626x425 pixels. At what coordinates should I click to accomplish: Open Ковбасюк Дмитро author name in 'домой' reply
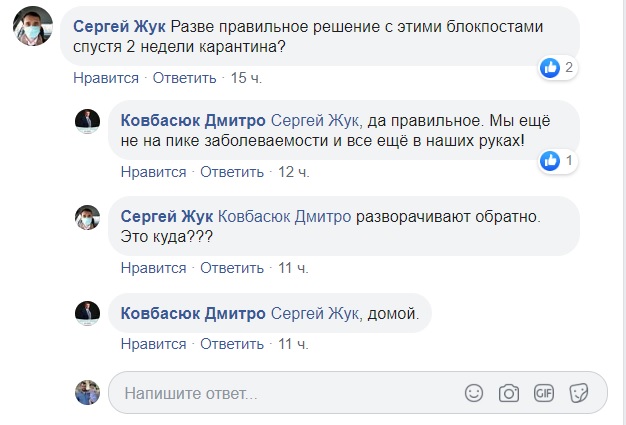[x=193, y=313]
